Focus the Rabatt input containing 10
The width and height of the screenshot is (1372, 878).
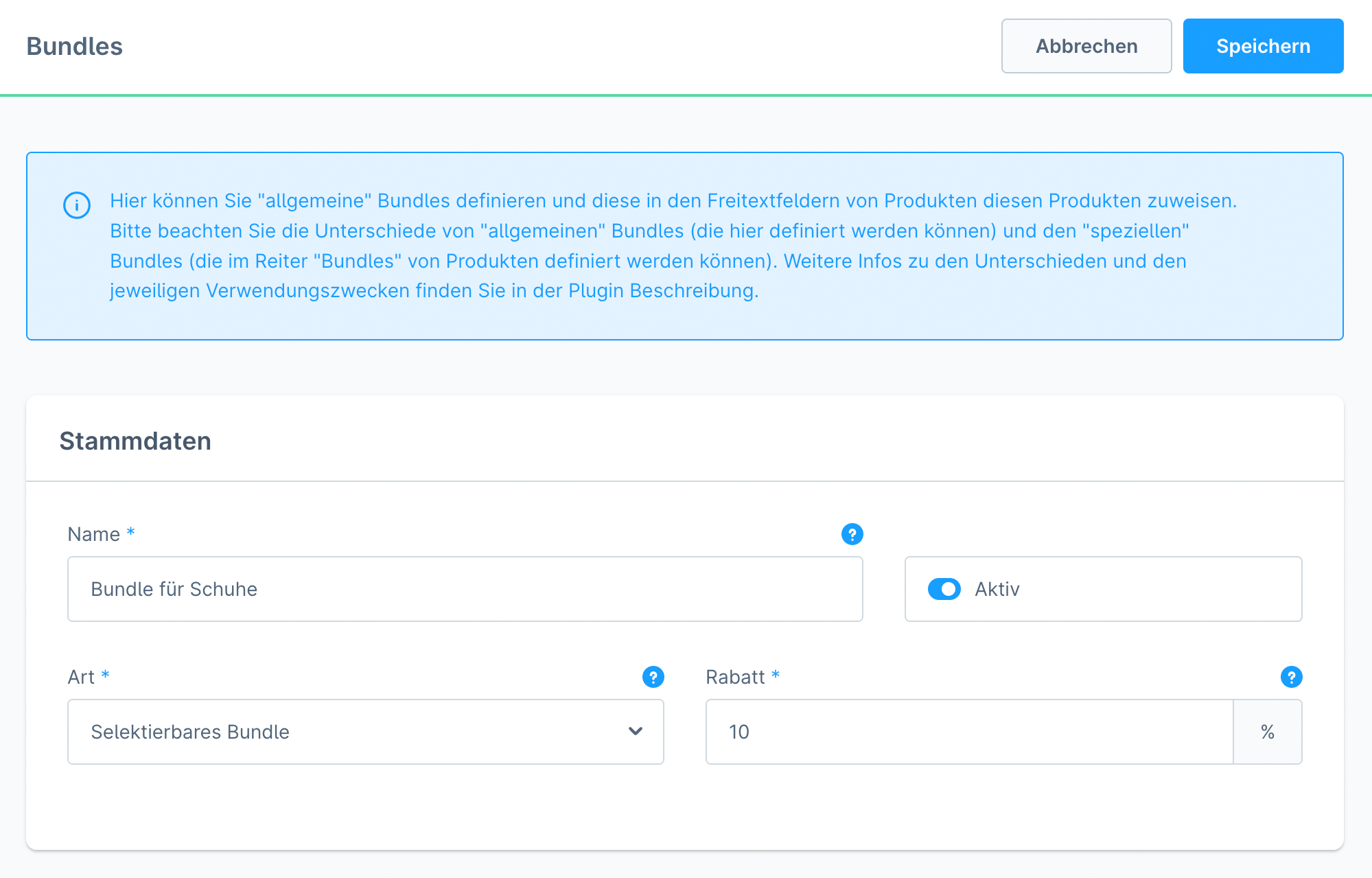[970, 732]
